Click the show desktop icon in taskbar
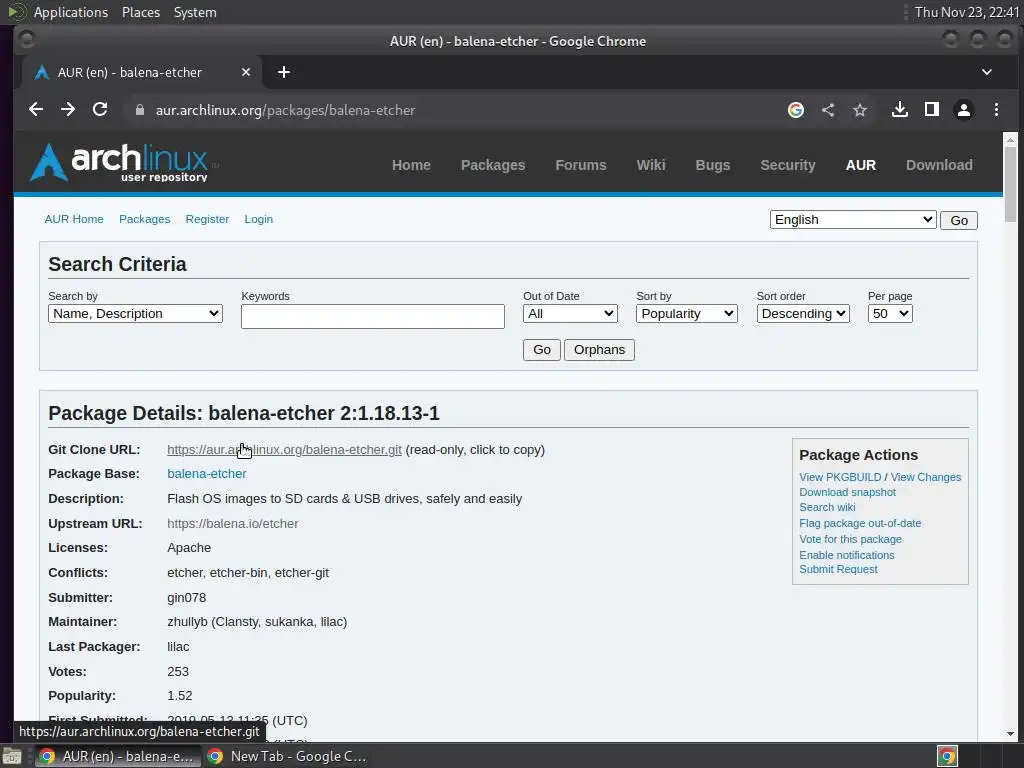The image size is (1024, 768). [x=12, y=756]
